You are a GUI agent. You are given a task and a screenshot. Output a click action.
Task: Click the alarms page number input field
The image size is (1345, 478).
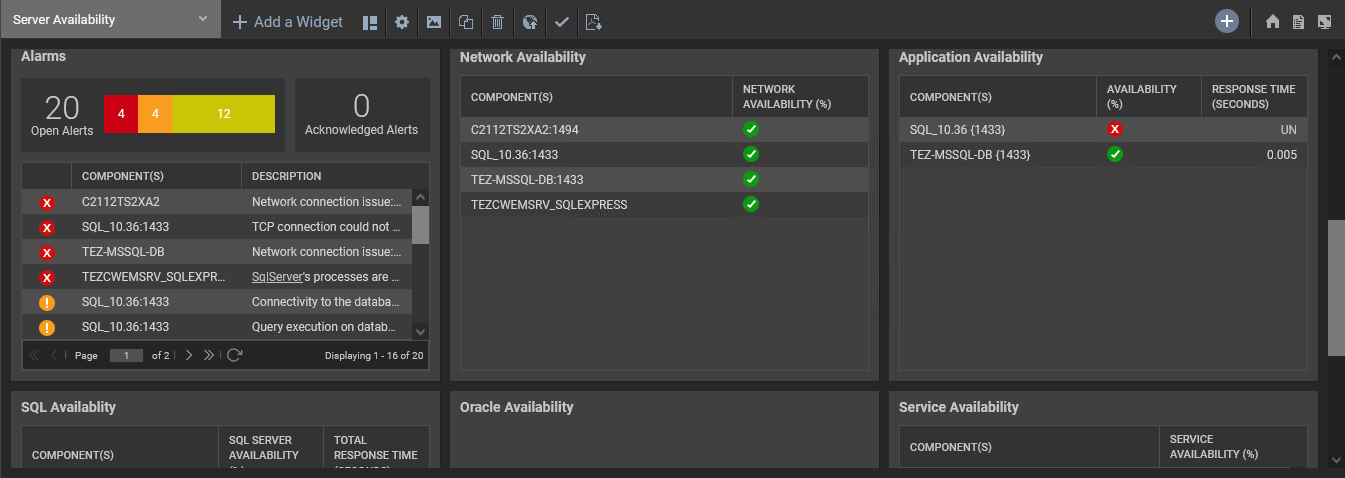tap(127, 355)
